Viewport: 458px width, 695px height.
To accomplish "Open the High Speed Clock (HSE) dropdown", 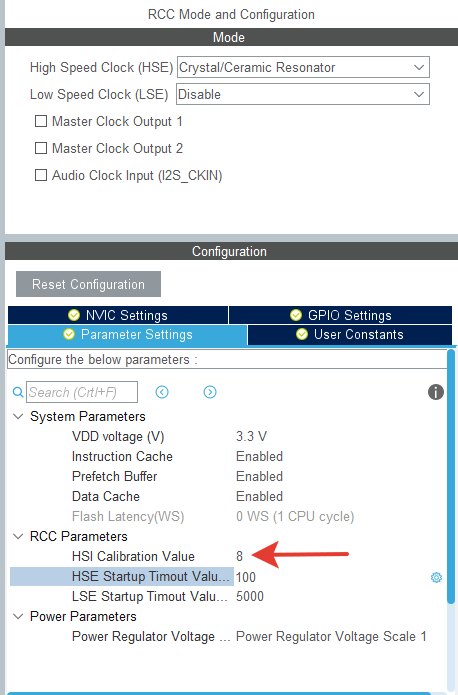I will point(303,67).
